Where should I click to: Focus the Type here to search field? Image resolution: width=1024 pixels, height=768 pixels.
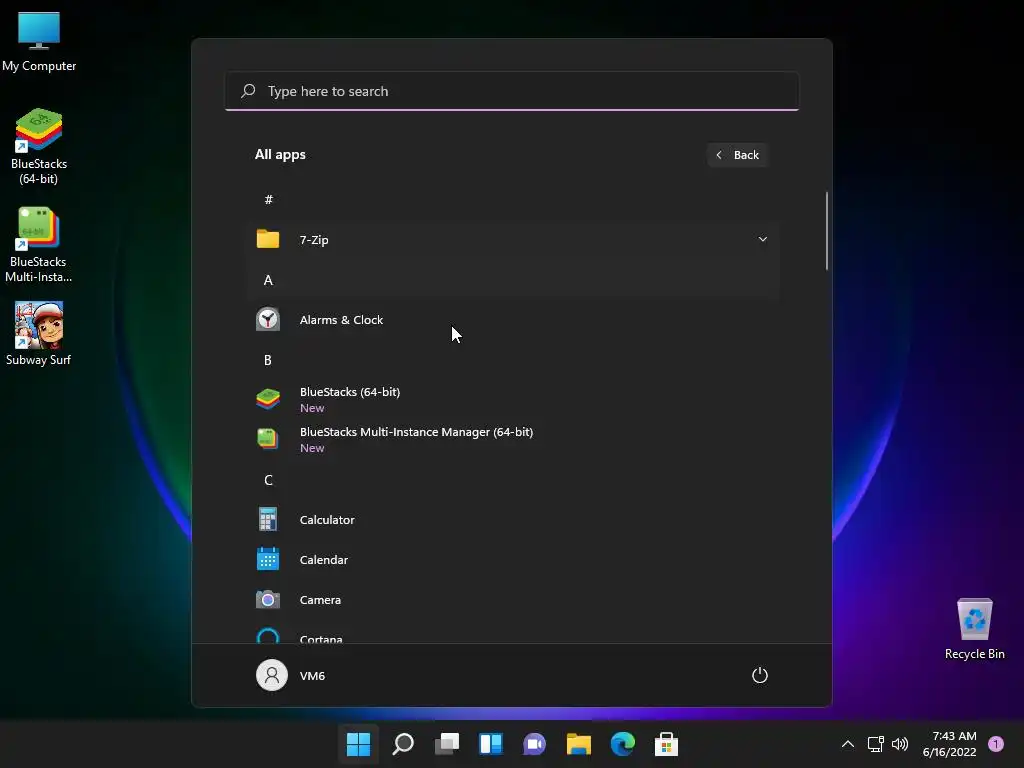(512, 91)
